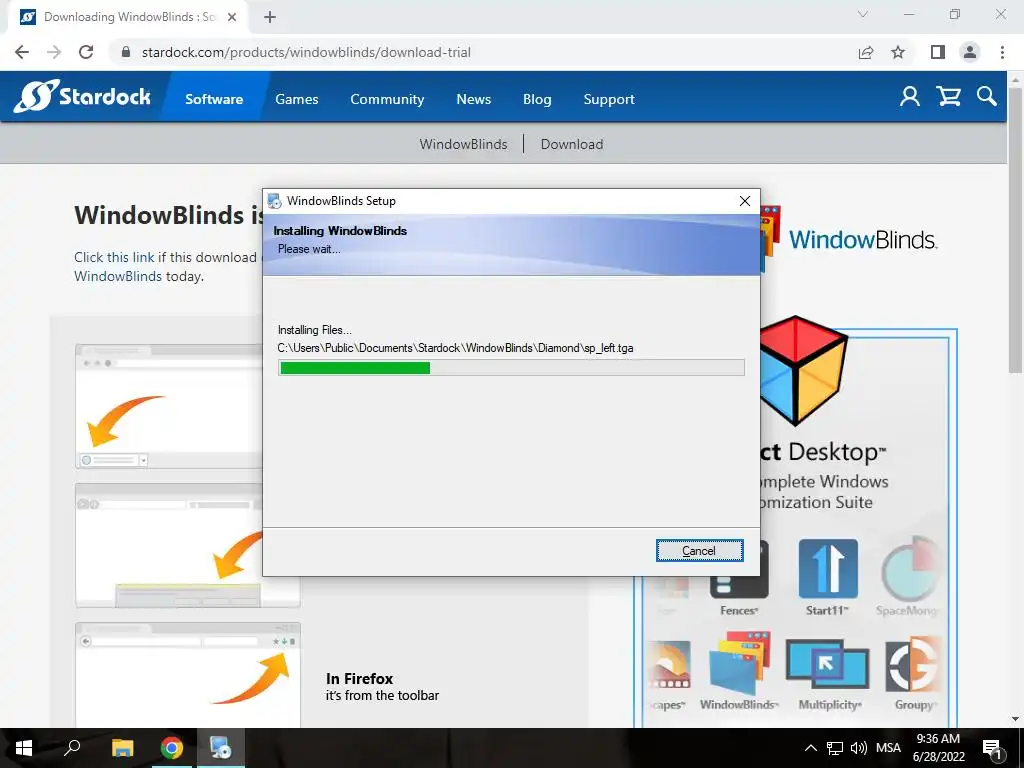The height and width of the screenshot is (768, 1024).
Task: Click the page vertical scrollbar
Action: click(1015, 229)
